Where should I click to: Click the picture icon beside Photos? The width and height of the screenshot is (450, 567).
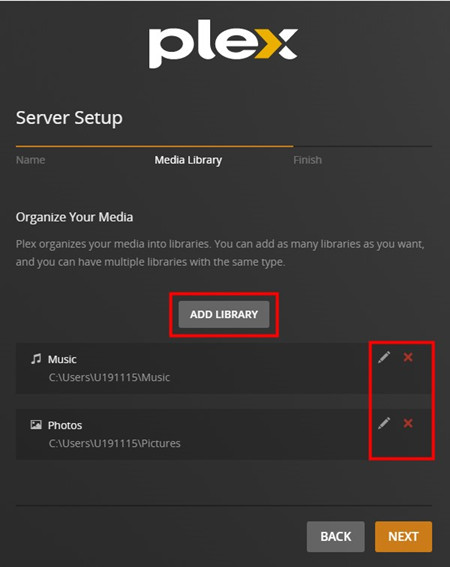(x=36, y=425)
